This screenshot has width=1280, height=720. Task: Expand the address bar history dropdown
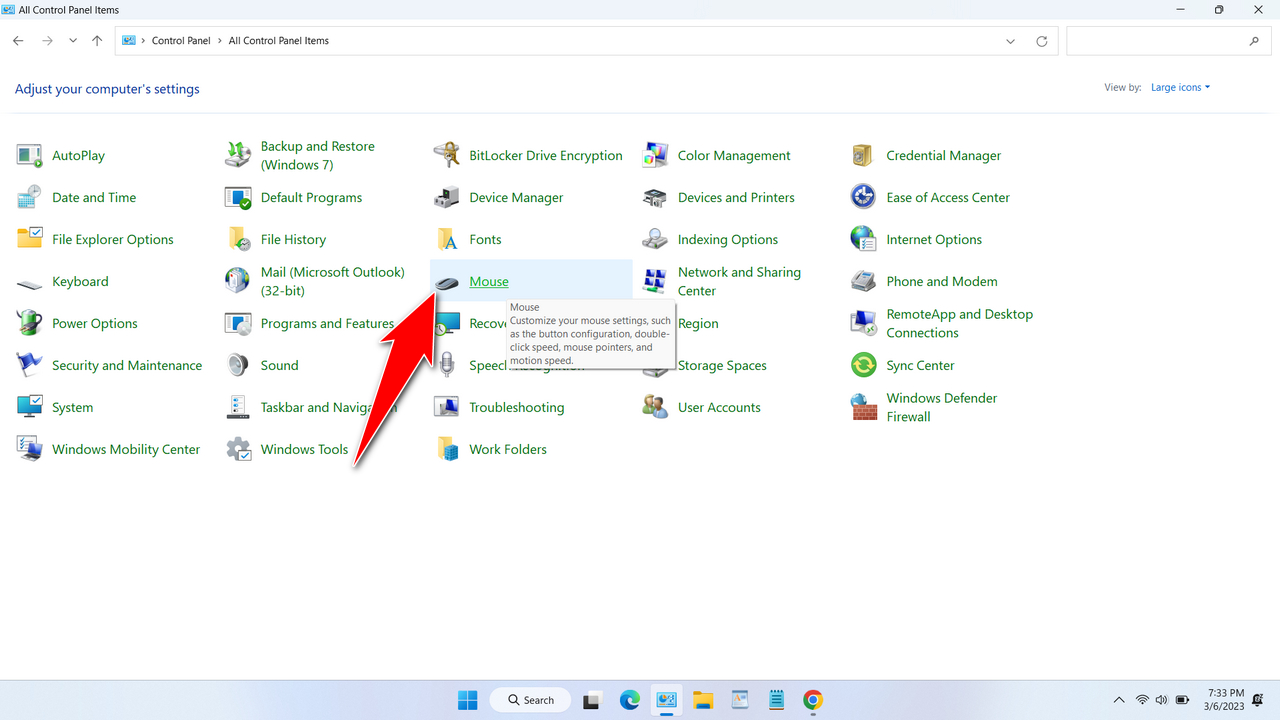(x=1010, y=41)
